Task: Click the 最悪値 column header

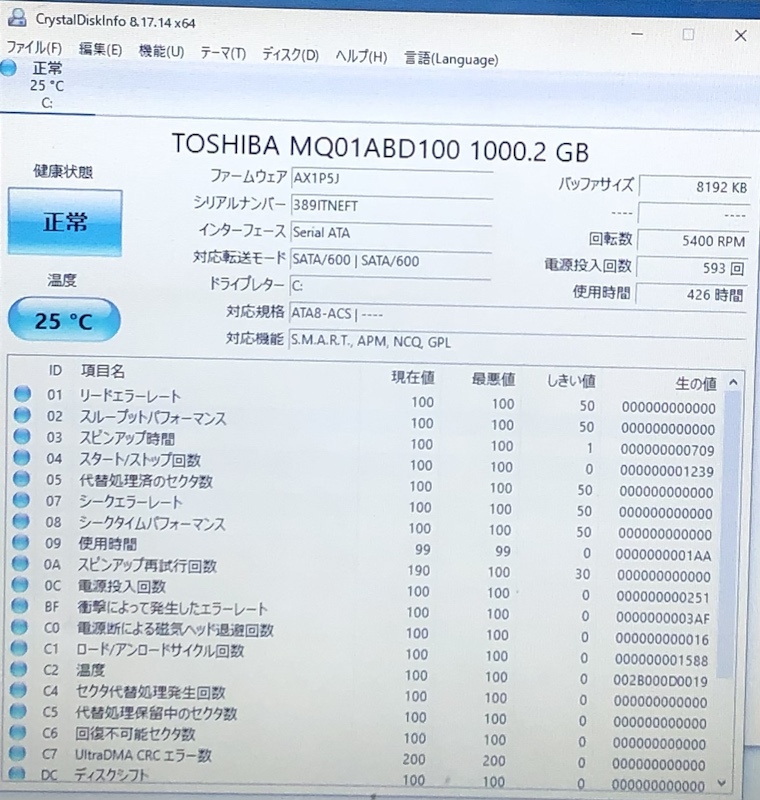Action: 493,379
